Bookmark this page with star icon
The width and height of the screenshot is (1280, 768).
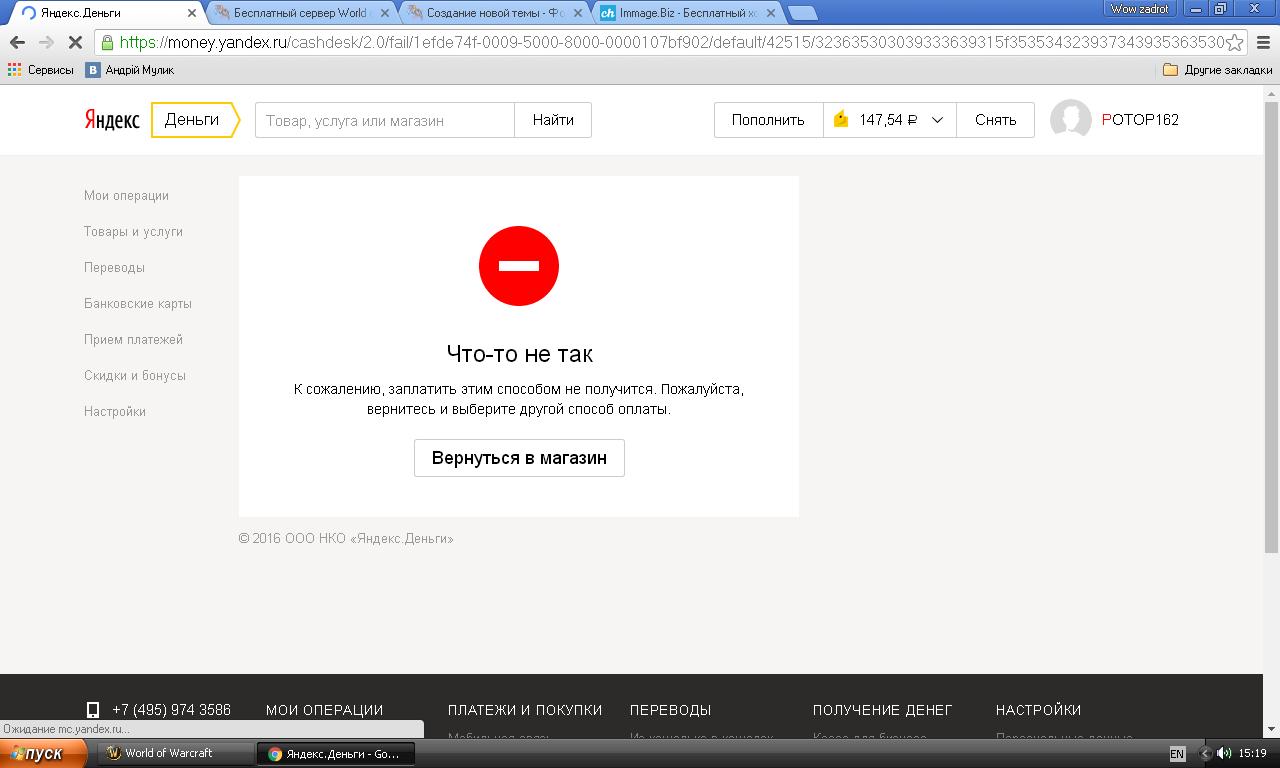(1235, 42)
